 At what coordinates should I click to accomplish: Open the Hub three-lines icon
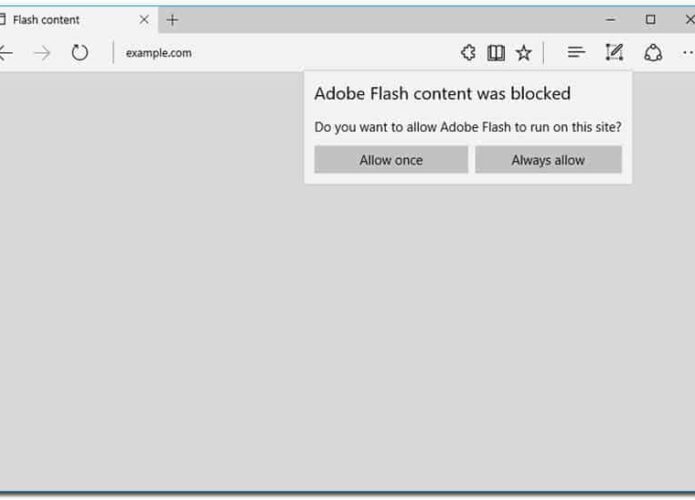576,52
